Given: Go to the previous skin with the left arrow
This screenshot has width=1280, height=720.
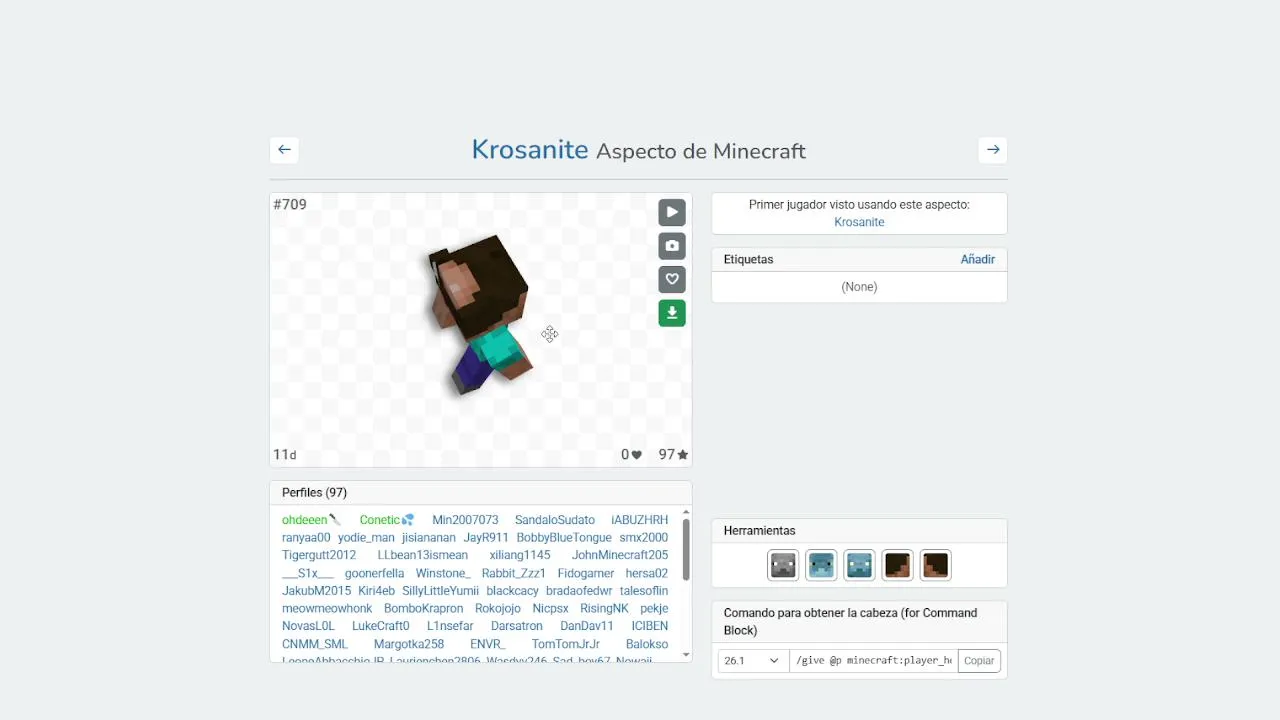Looking at the screenshot, I should [x=284, y=150].
